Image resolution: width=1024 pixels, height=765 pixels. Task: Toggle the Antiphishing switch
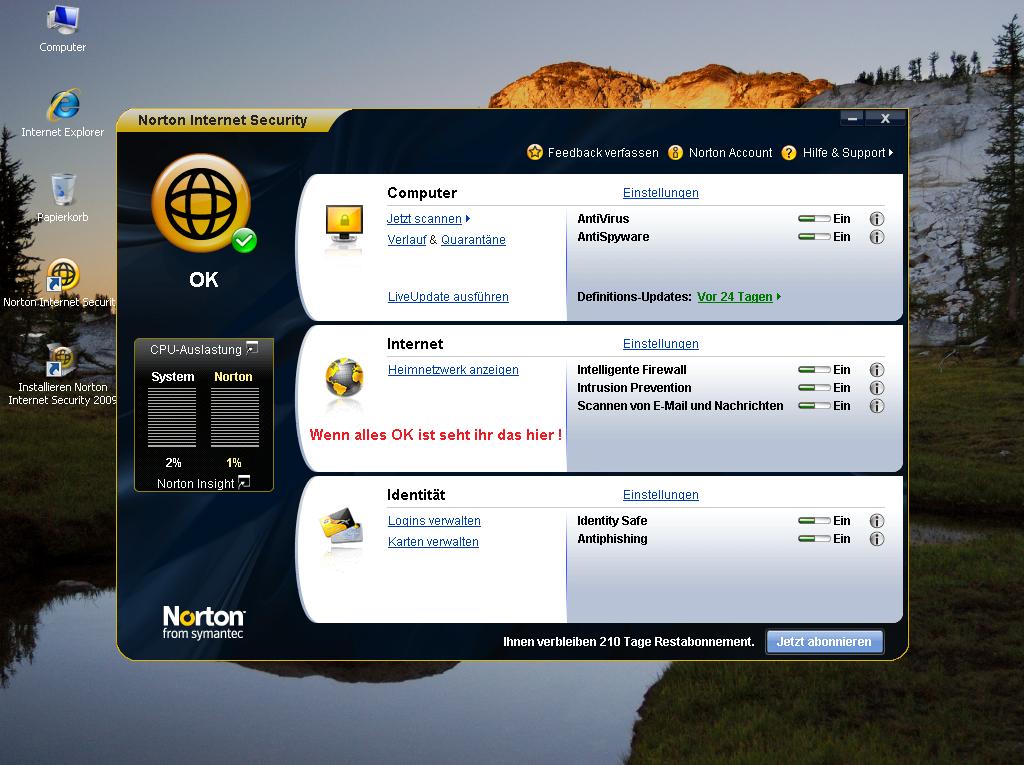click(814, 539)
